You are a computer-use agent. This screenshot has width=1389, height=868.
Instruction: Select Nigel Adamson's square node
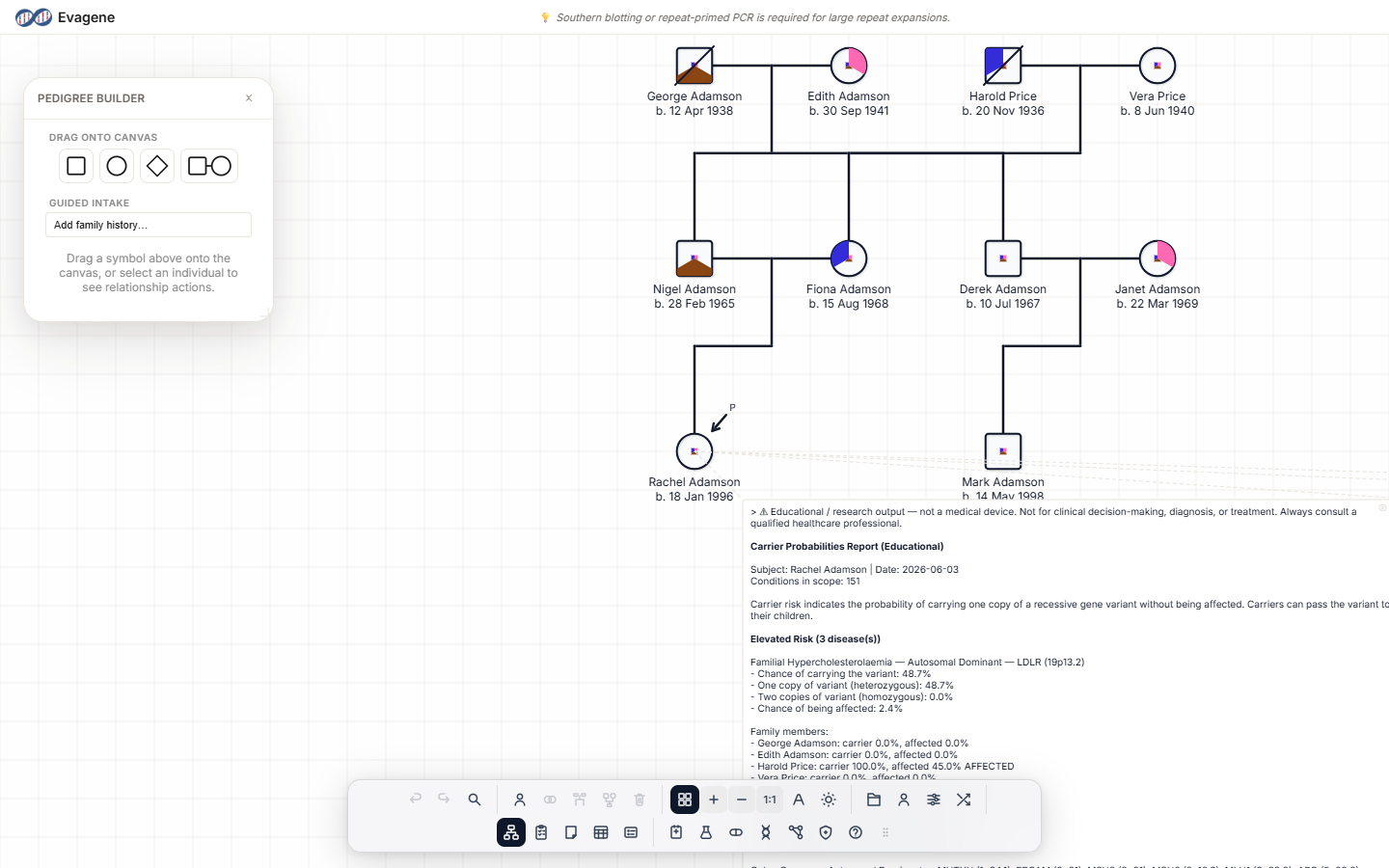coord(694,258)
